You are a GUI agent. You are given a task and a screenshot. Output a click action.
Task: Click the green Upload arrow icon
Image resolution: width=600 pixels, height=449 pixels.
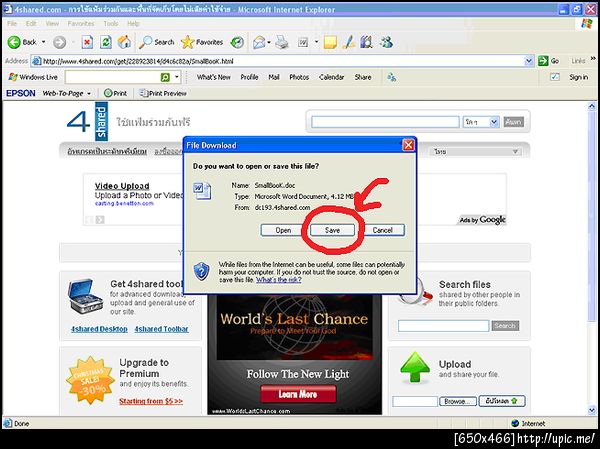[x=415, y=367]
